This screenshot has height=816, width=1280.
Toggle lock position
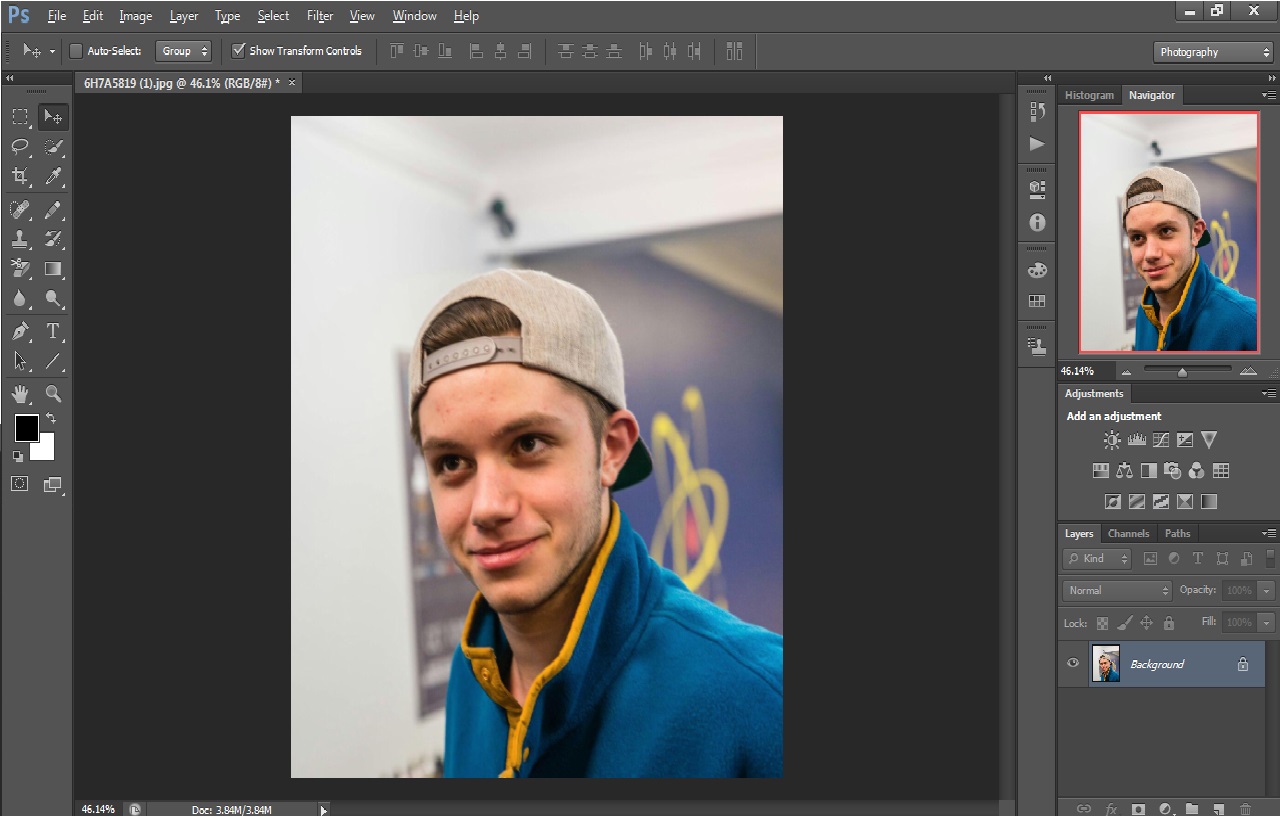[x=1146, y=623]
